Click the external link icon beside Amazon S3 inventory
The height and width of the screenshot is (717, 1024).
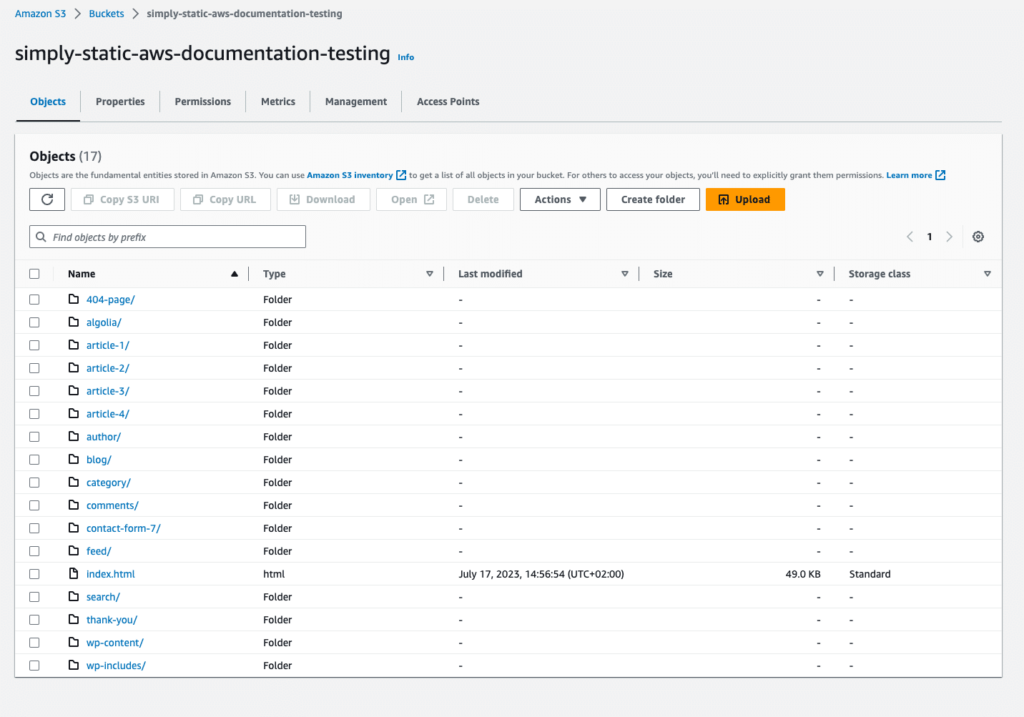pos(401,175)
